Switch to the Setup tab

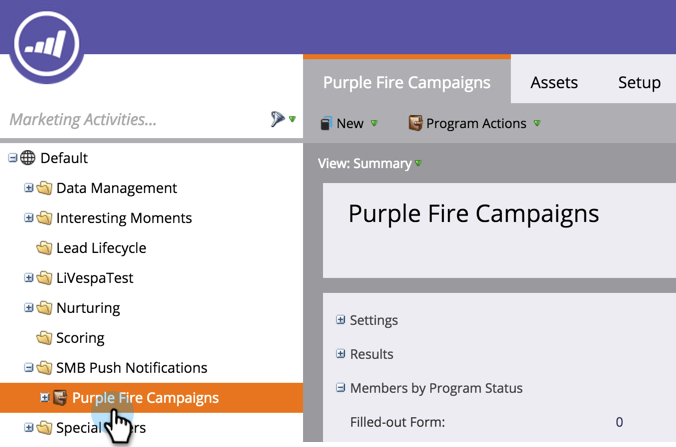[639, 82]
